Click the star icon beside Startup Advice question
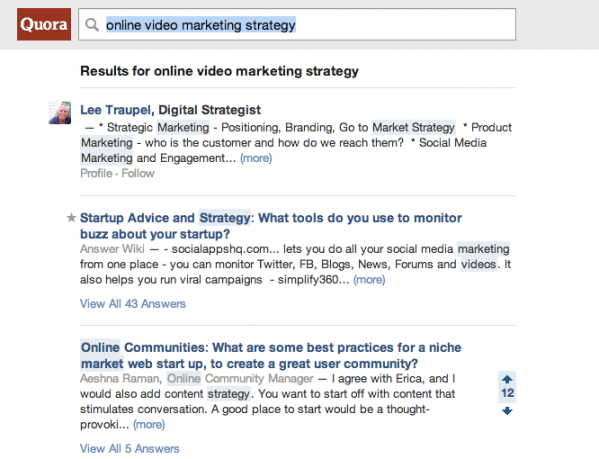This screenshot has width=599, height=459. 71,218
